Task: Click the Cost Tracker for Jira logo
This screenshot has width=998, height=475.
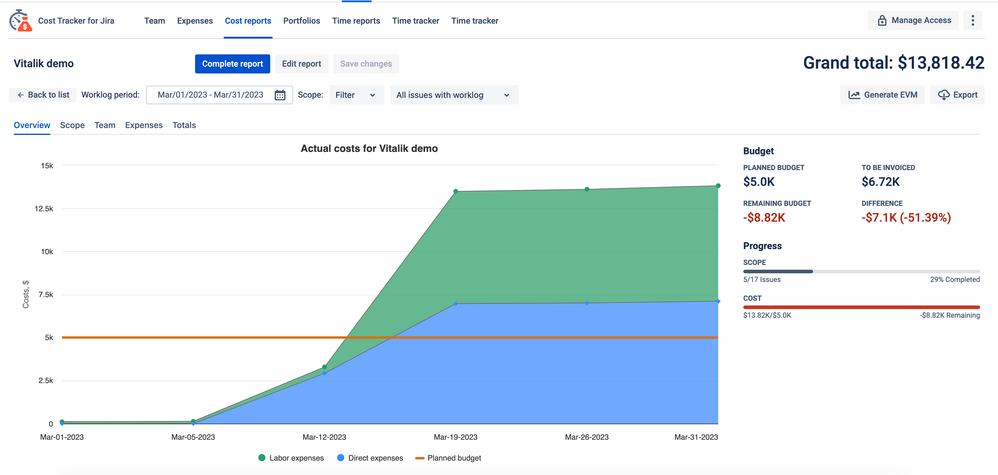Action: [20, 20]
